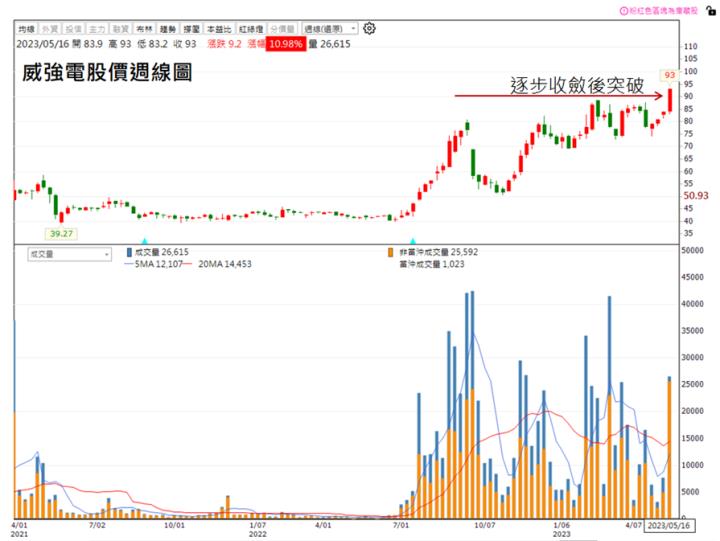Click the pink info circle icon

point(624,11)
